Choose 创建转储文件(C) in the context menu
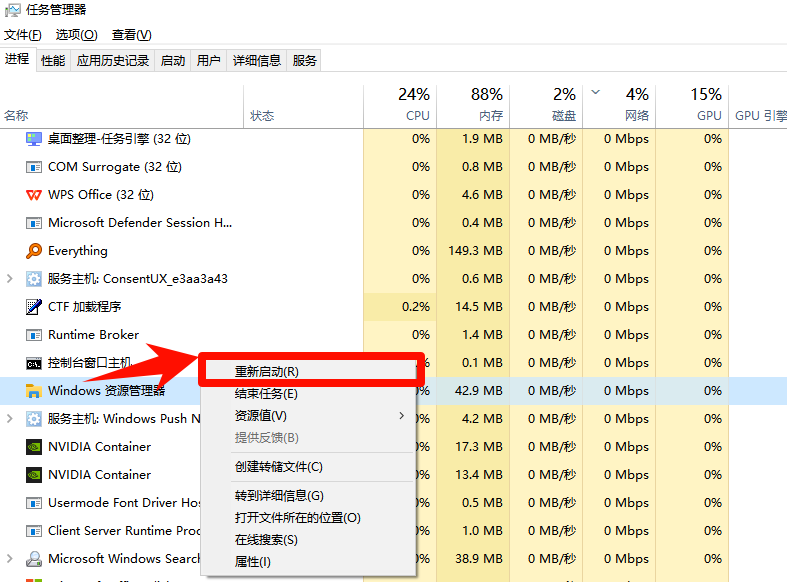 click(x=308, y=467)
